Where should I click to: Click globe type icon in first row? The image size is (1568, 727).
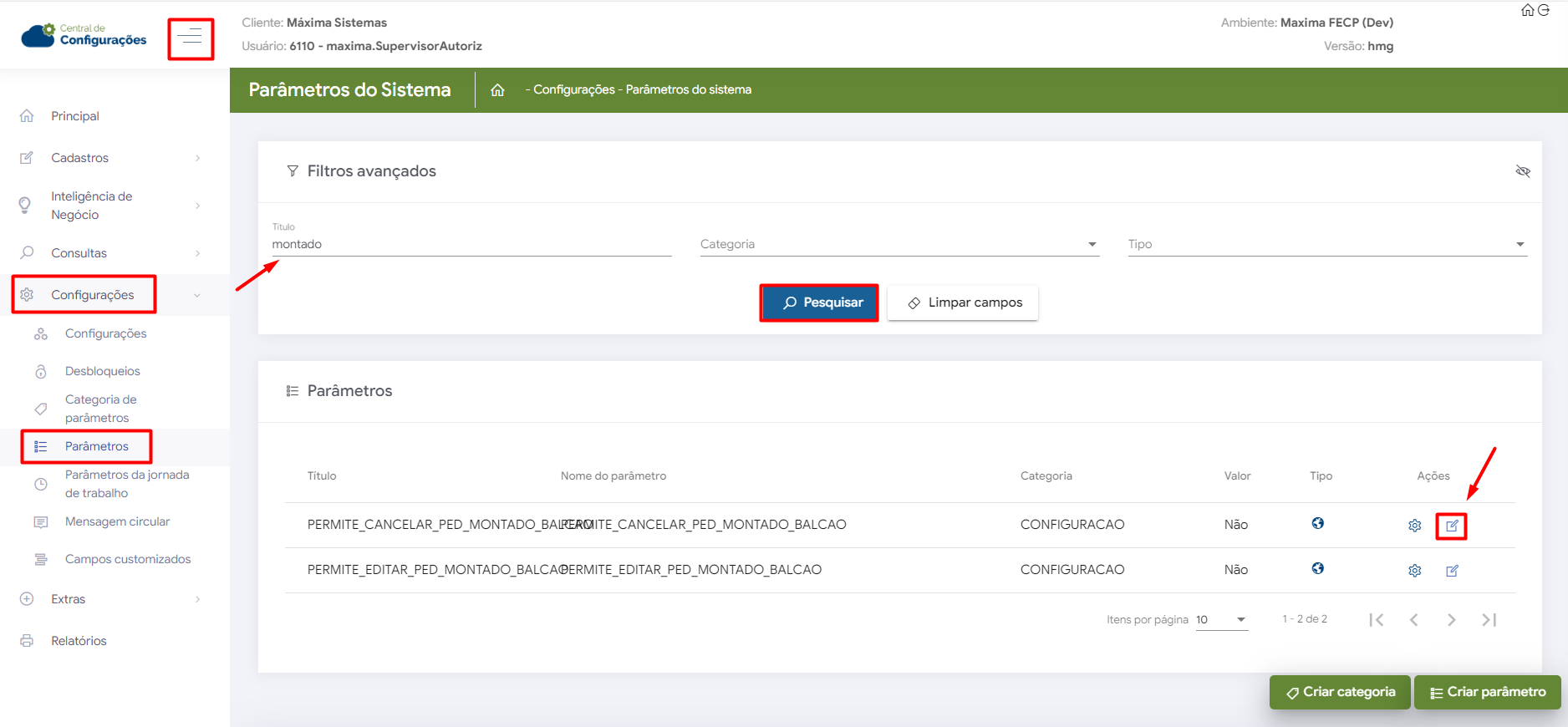click(x=1317, y=524)
